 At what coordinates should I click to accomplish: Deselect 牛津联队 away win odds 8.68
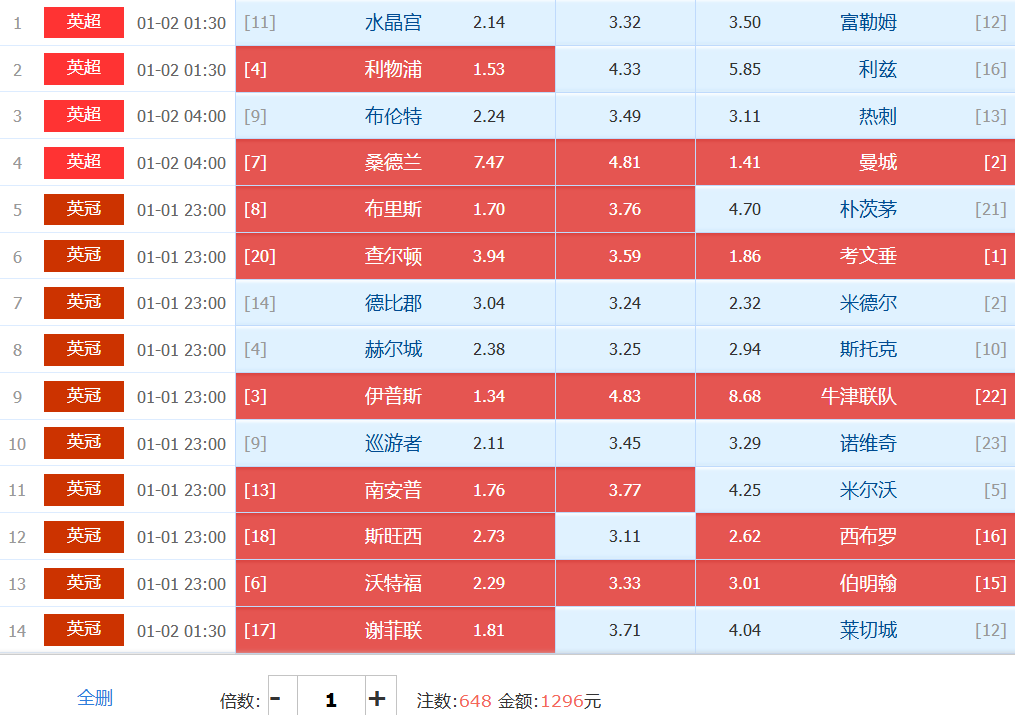pyautogui.click(x=855, y=396)
